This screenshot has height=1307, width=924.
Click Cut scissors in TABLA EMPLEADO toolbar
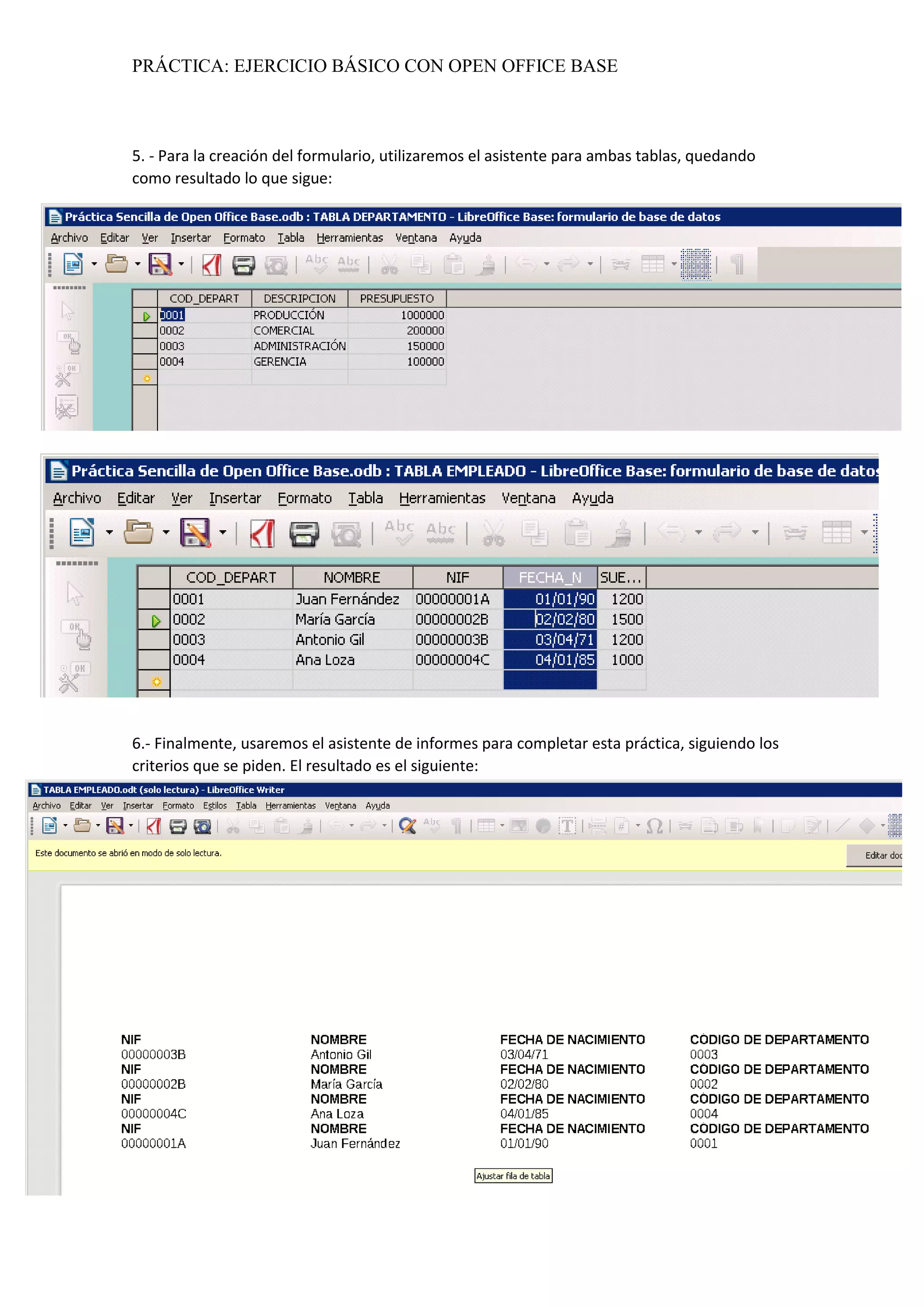(493, 533)
